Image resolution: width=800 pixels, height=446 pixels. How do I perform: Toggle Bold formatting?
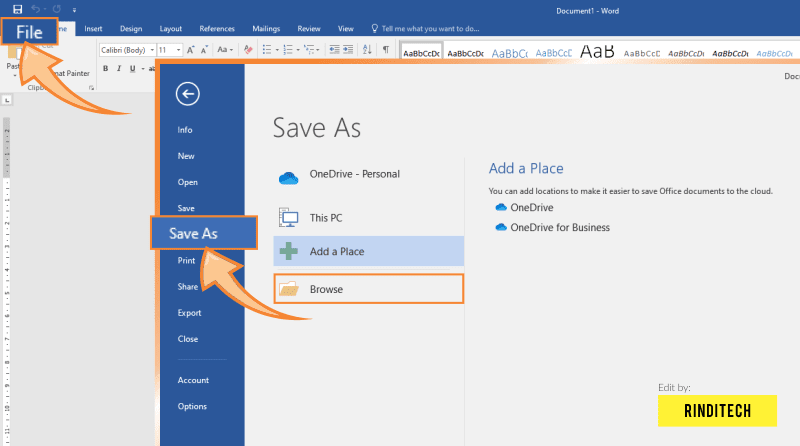[x=106, y=68]
